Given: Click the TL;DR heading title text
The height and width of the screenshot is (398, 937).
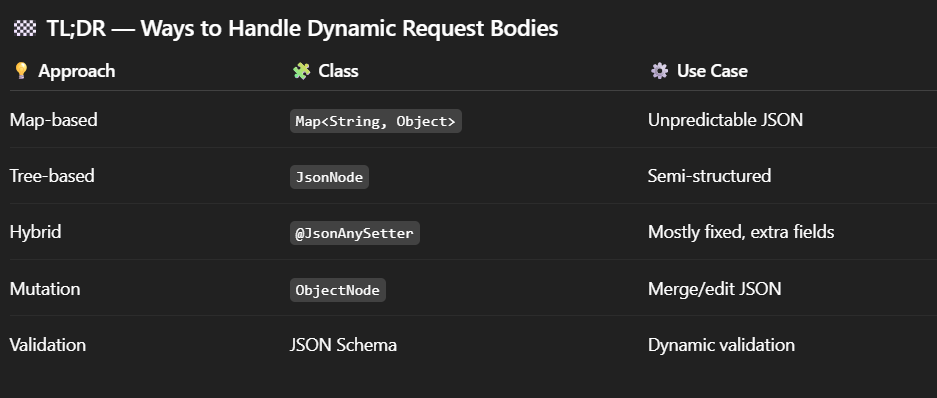Looking at the screenshot, I should [x=302, y=28].
